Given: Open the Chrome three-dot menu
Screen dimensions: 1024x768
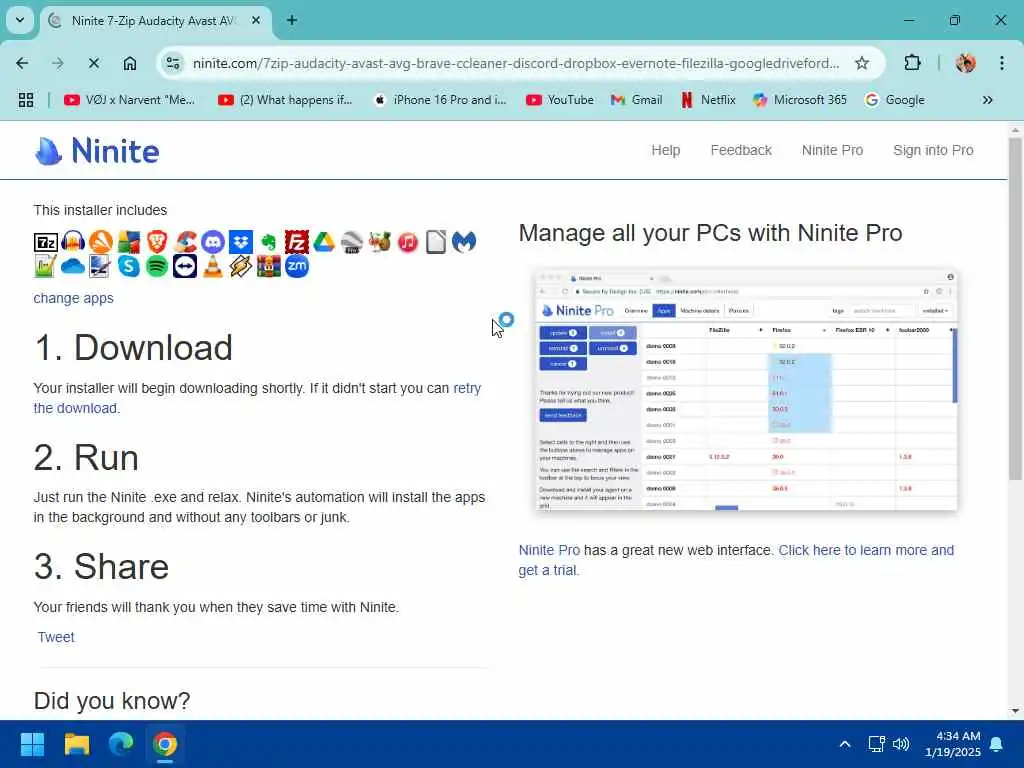Looking at the screenshot, I should coord(1002,63).
